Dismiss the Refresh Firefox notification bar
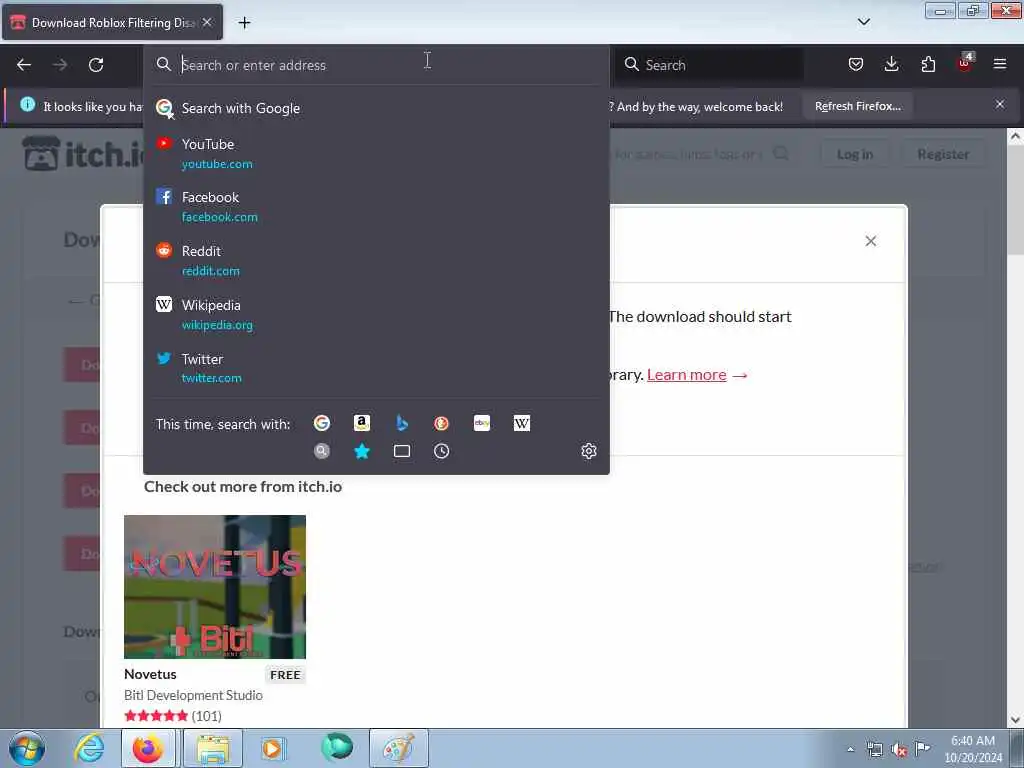Viewport: 1024px width, 768px height. [1000, 104]
